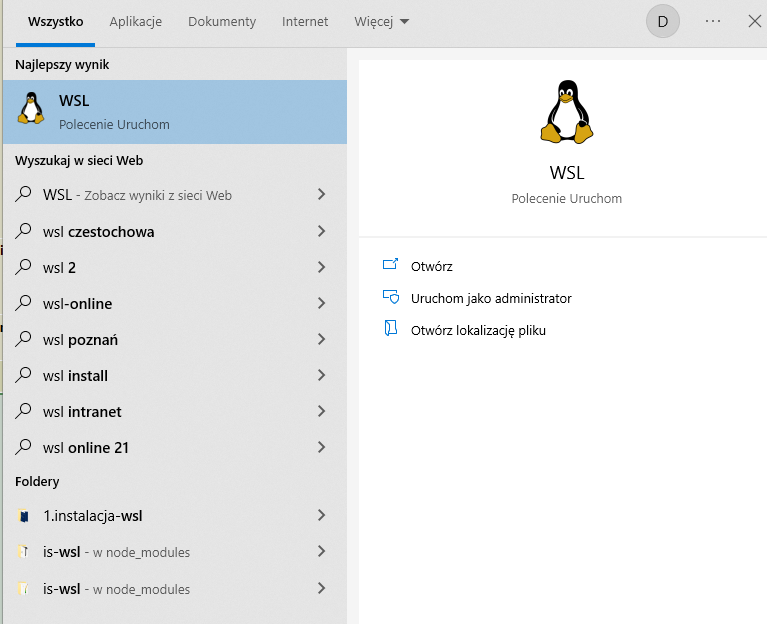The image size is (767, 624).
Task: Open the Więcej dropdown menu
Action: click(x=382, y=22)
